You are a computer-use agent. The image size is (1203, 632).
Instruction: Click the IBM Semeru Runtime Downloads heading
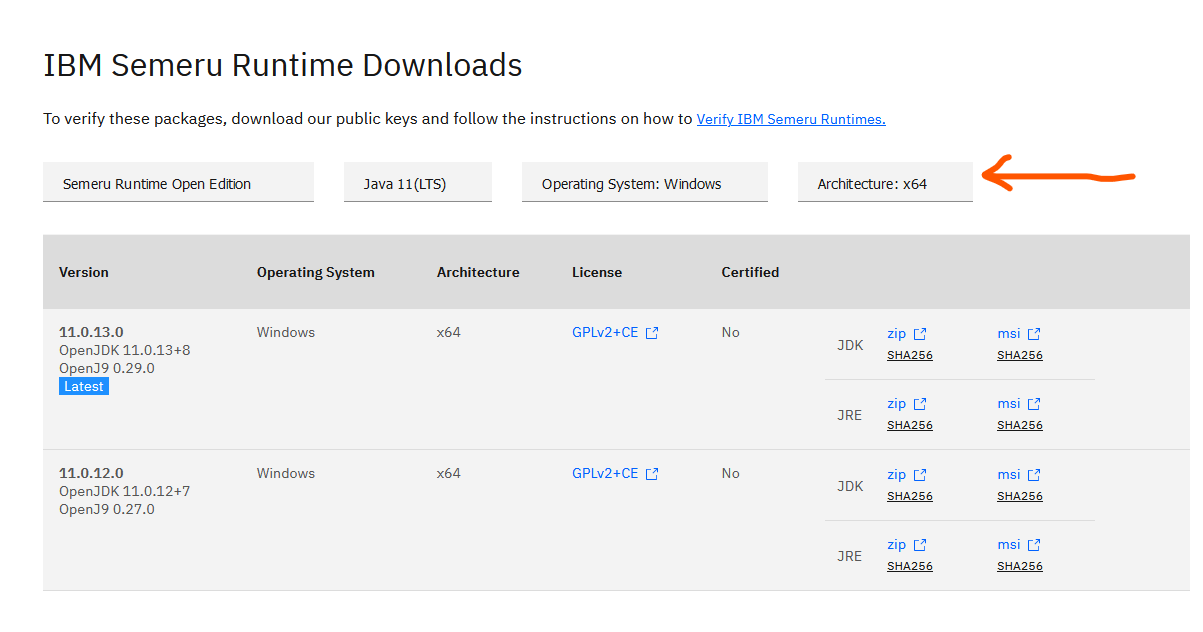tap(283, 65)
